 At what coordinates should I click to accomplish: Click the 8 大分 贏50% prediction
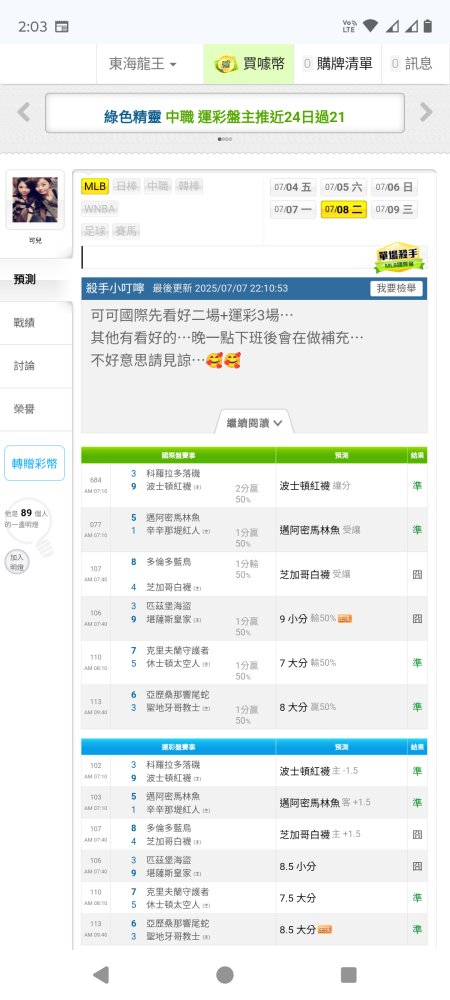tap(308, 707)
